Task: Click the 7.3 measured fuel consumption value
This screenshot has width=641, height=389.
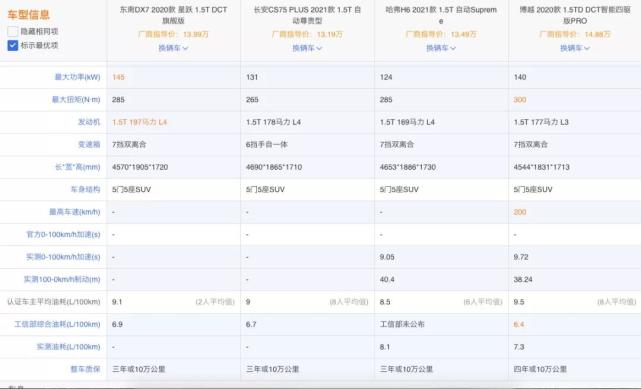Action: (519, 347)
